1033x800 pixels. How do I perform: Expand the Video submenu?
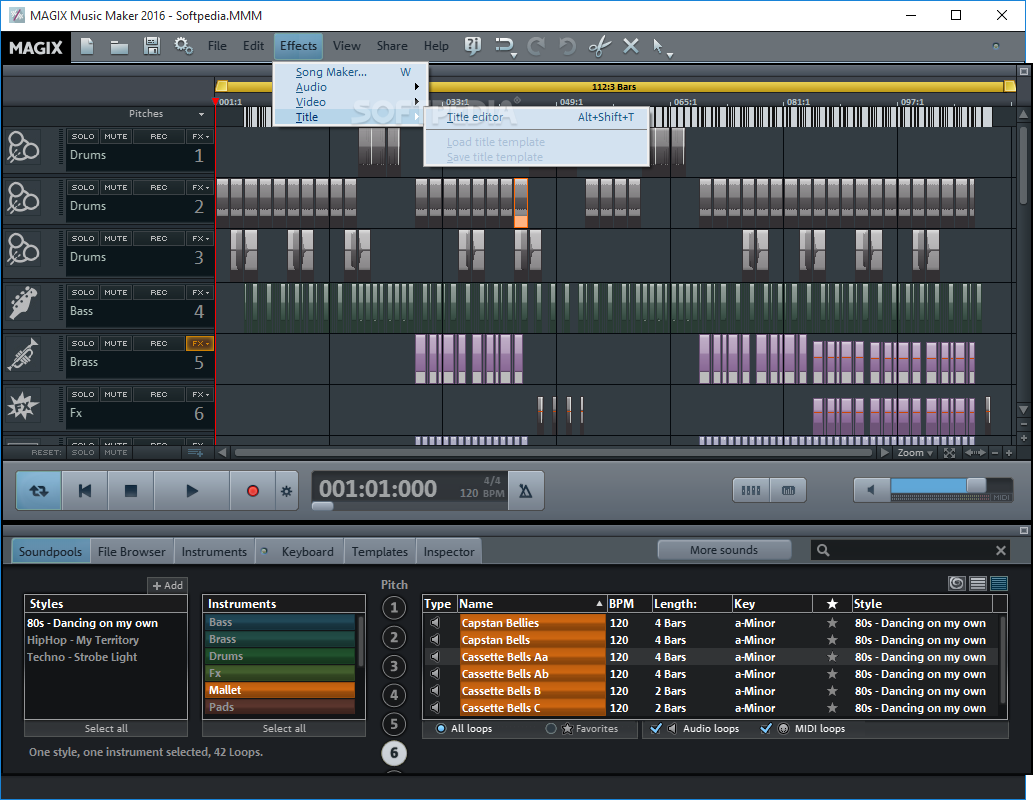[x=351, y=102]
